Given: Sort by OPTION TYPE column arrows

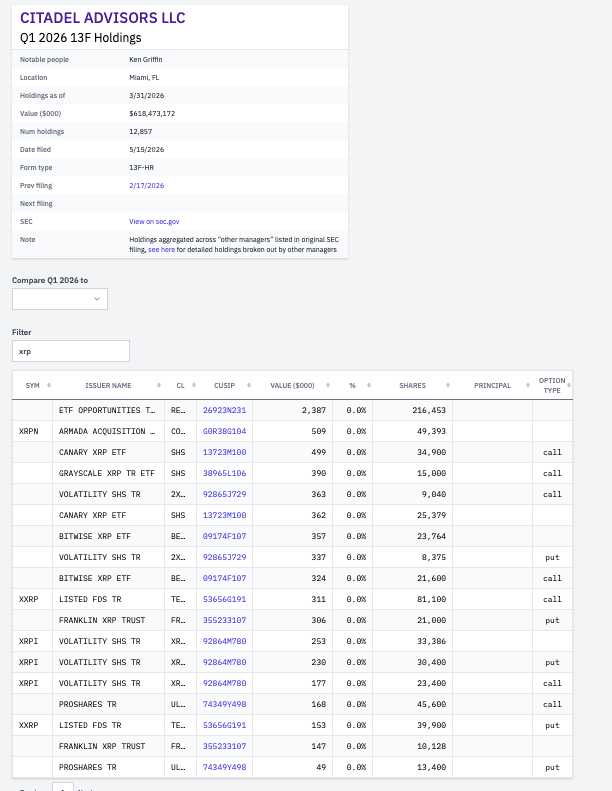Looking at the screenshot, I should (569, 385).
